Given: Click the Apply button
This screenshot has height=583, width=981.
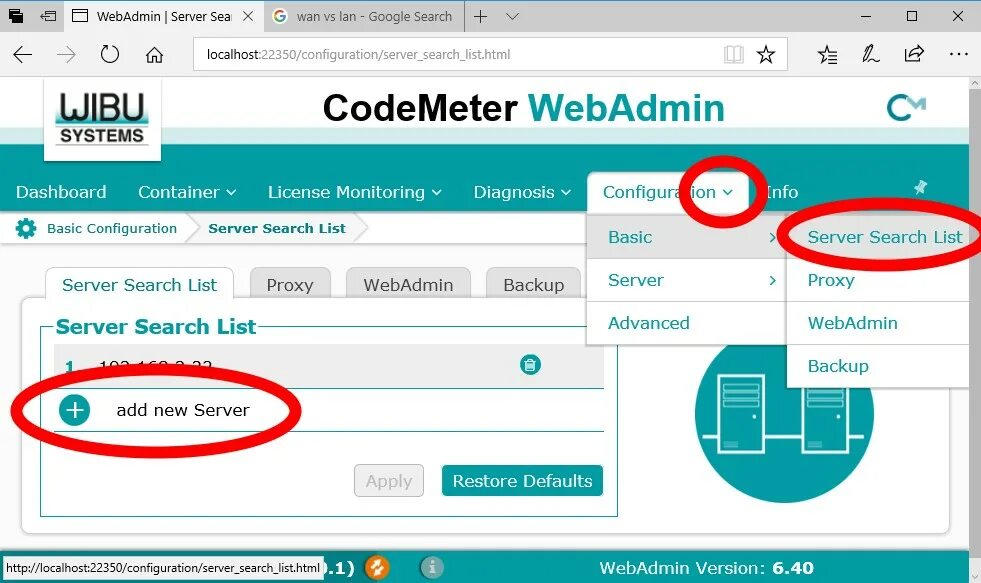Looking at the screenshot, I should tap(389, 480).
